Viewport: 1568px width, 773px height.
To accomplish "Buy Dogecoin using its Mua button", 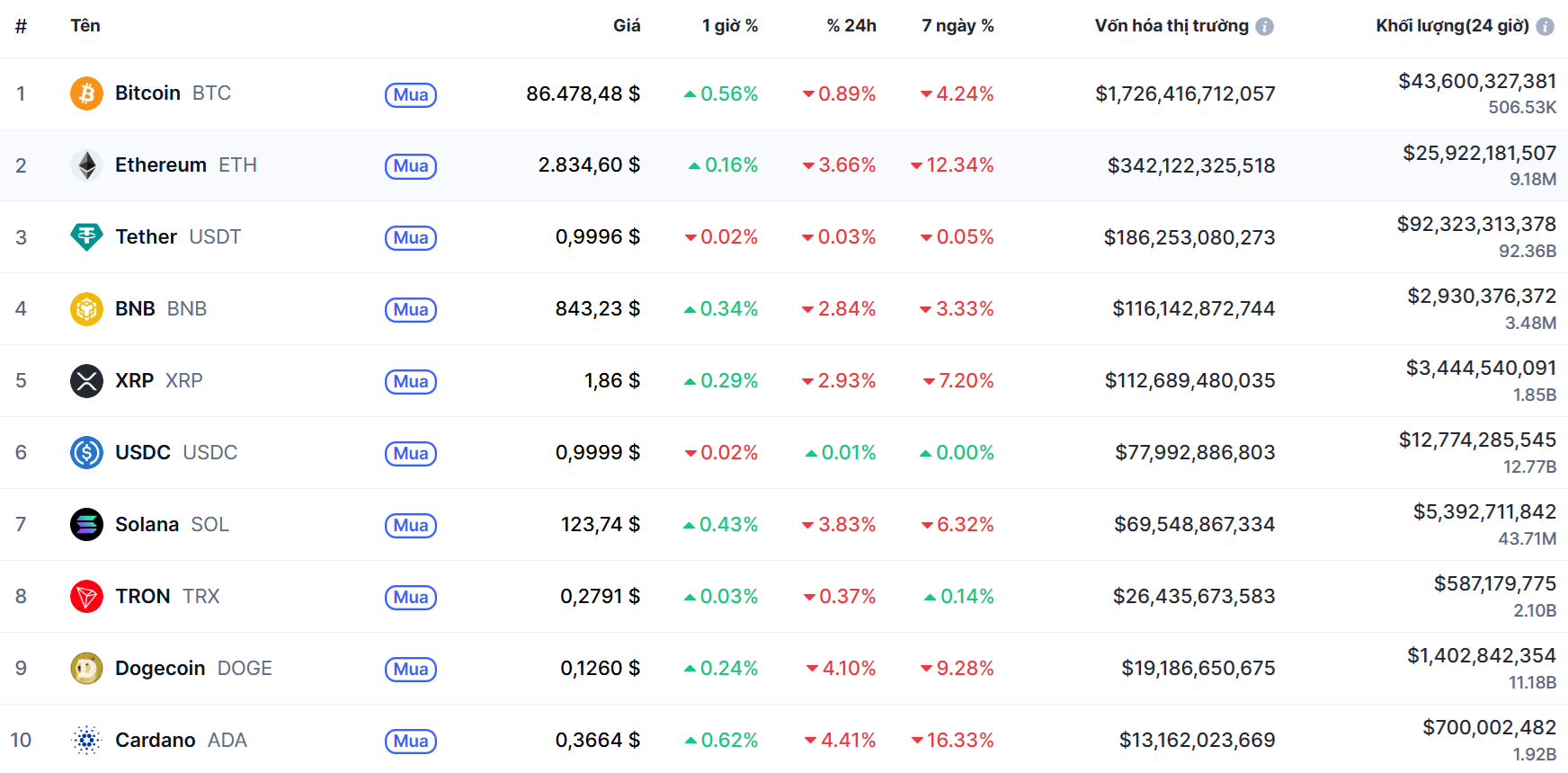I will pyautogui.click(x=411, y=670).
